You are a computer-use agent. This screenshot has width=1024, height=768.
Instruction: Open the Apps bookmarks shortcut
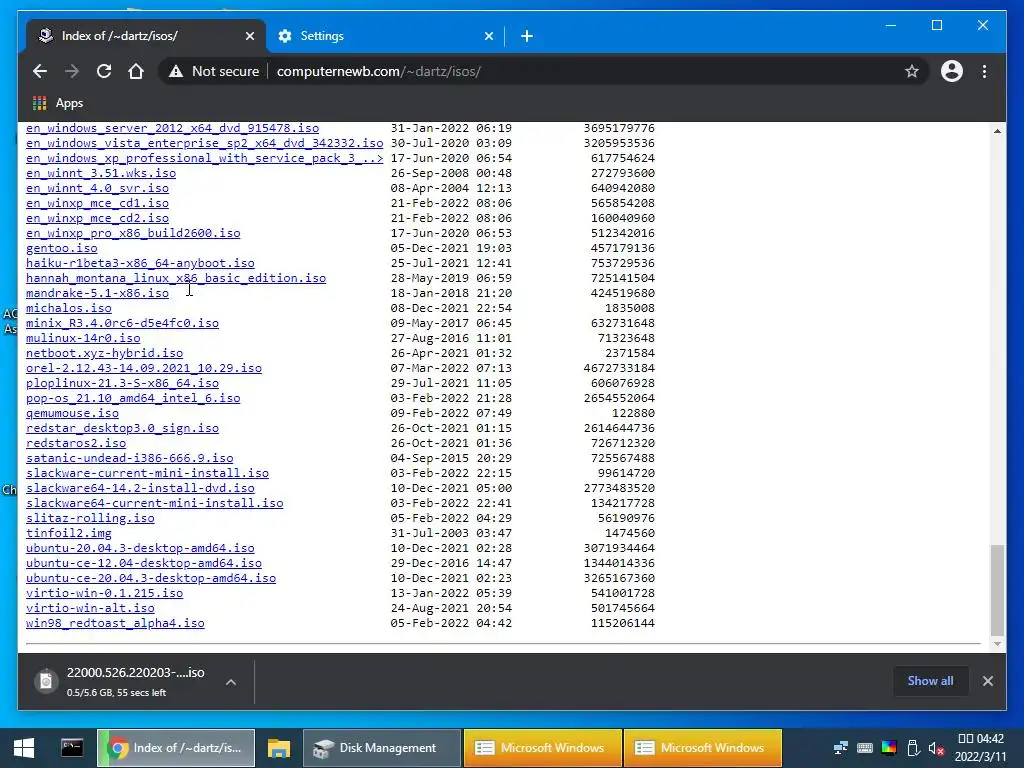58,103
